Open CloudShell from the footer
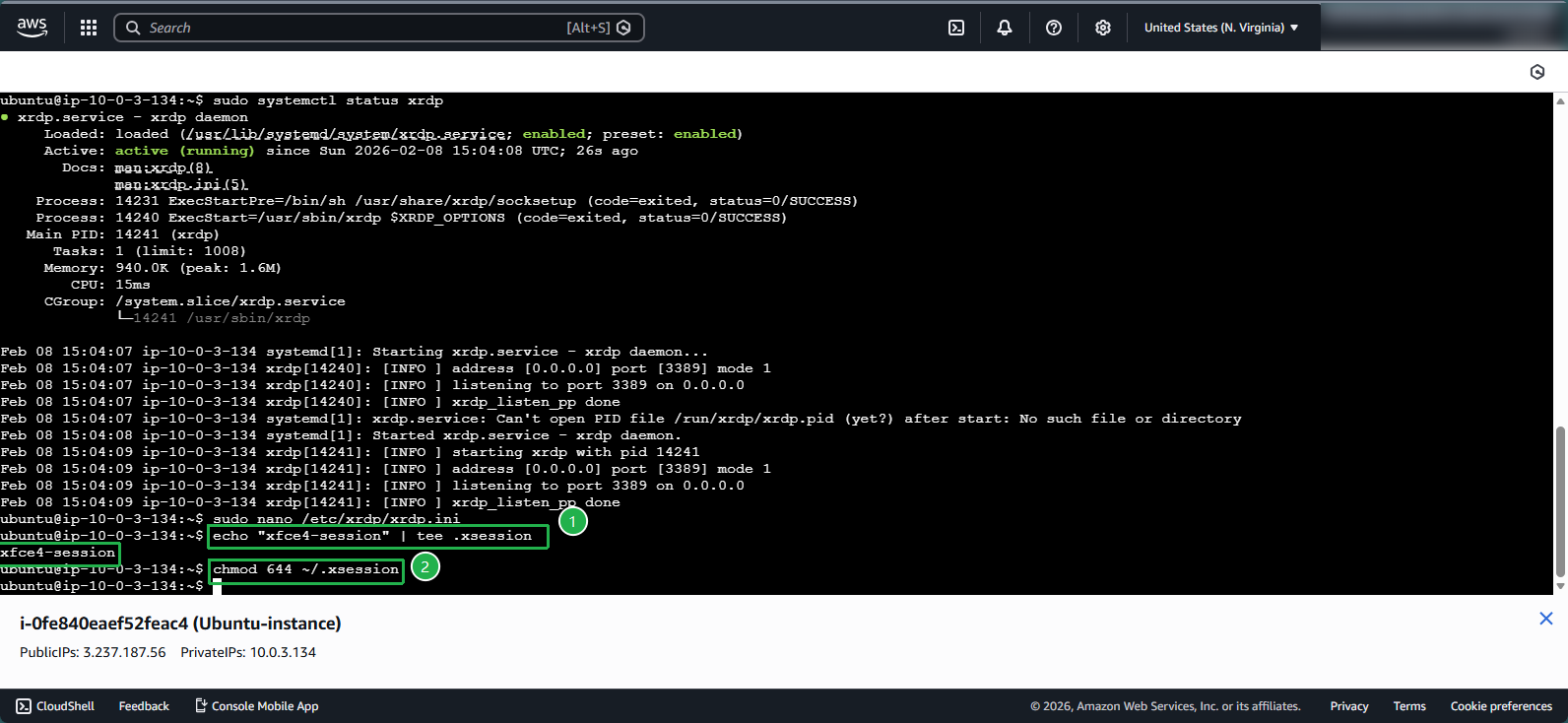 click(55, 706)
